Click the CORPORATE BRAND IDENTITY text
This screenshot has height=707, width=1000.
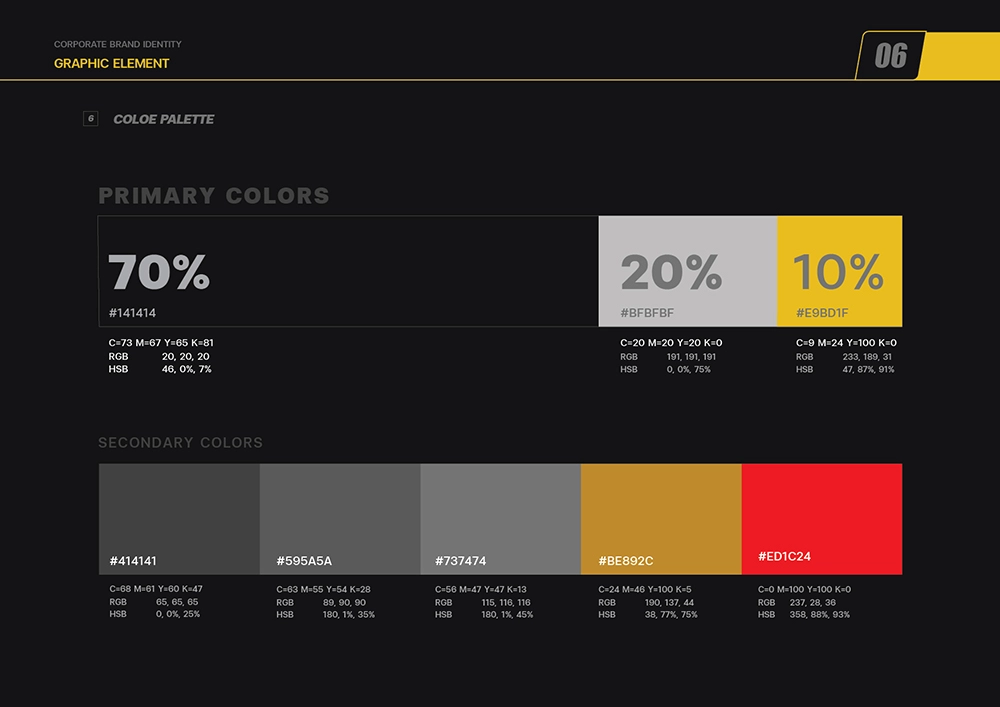point(118,45)
